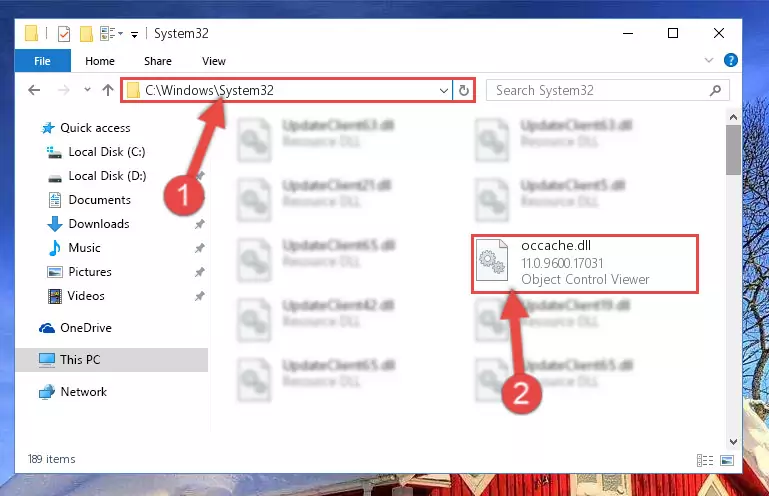
Task: Switch to the Home ribbon tab
Action: click(100, 61)
